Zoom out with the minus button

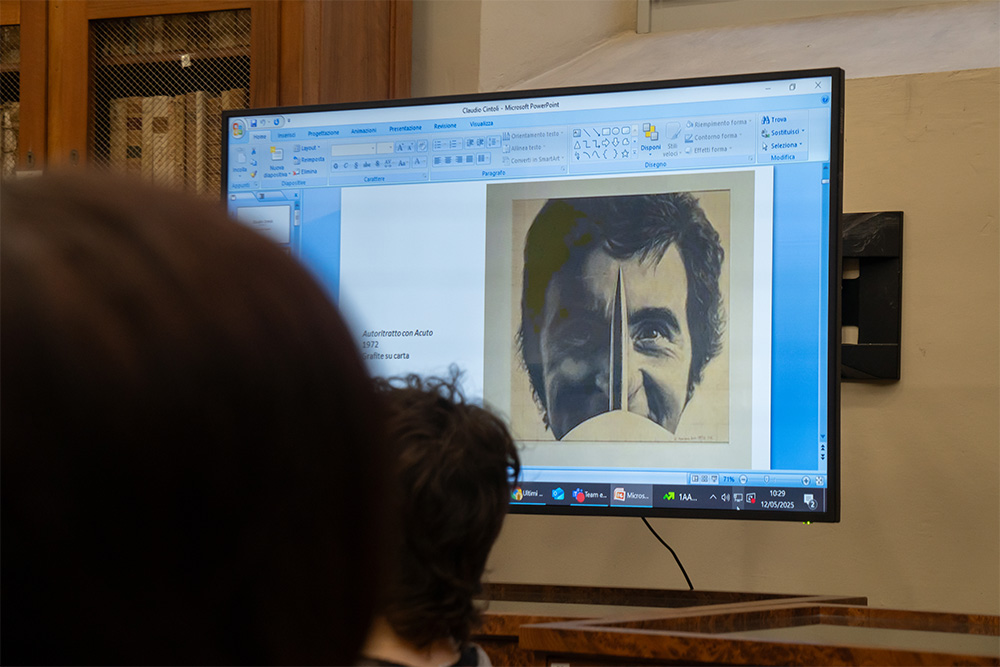coord(743,480)
